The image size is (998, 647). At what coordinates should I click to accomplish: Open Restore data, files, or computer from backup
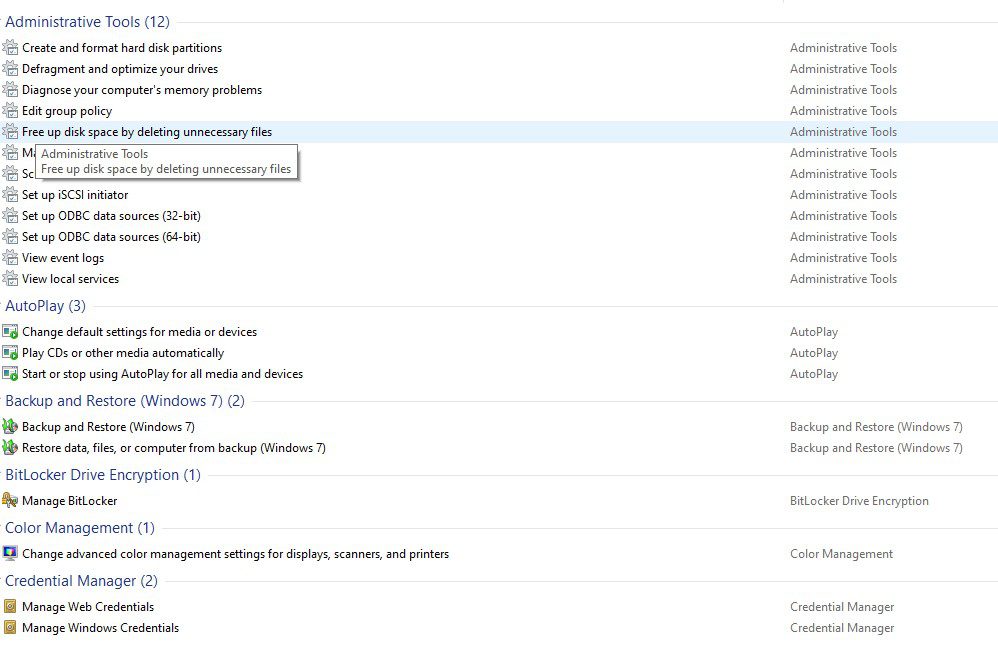[x=174, y=448]
